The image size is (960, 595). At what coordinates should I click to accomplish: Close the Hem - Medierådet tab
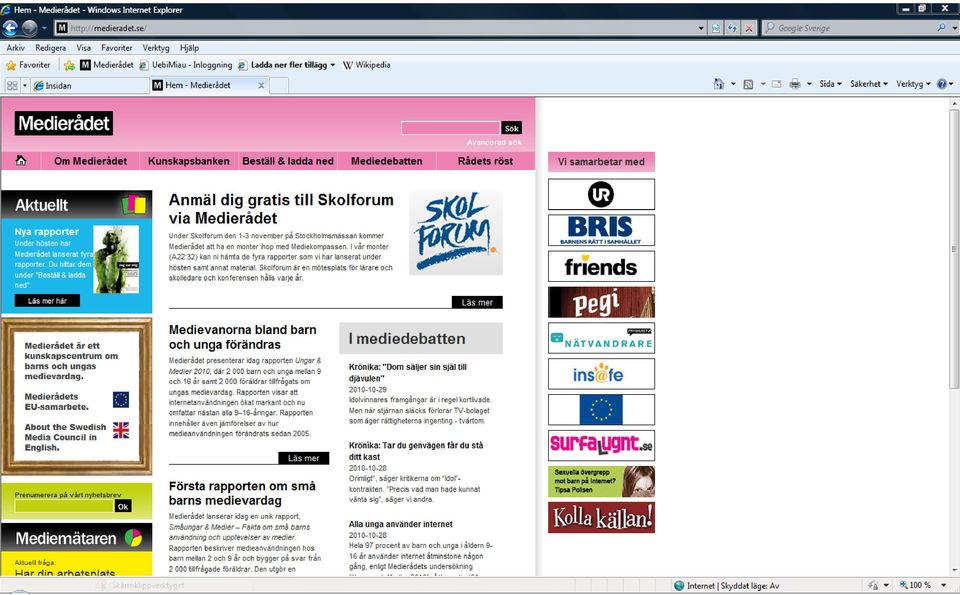coord(261,86)
